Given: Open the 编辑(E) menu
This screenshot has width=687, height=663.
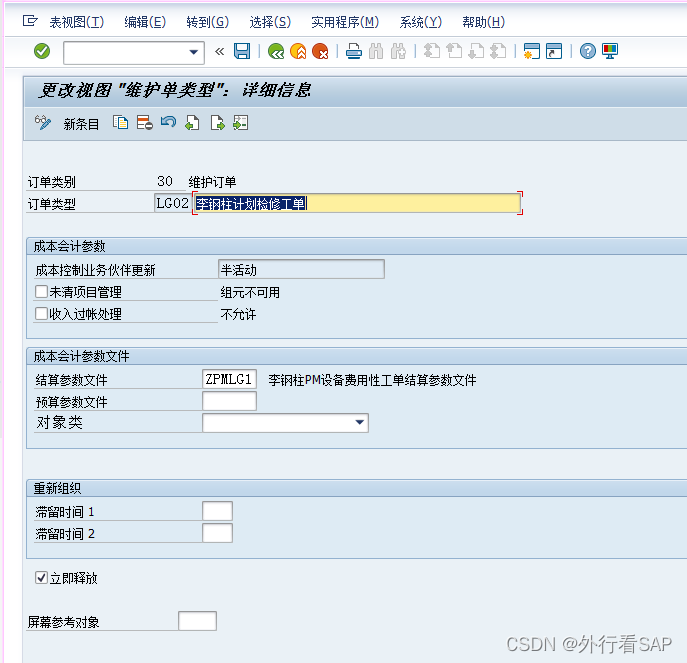Looking at the screenshot, I should (145, 22).
